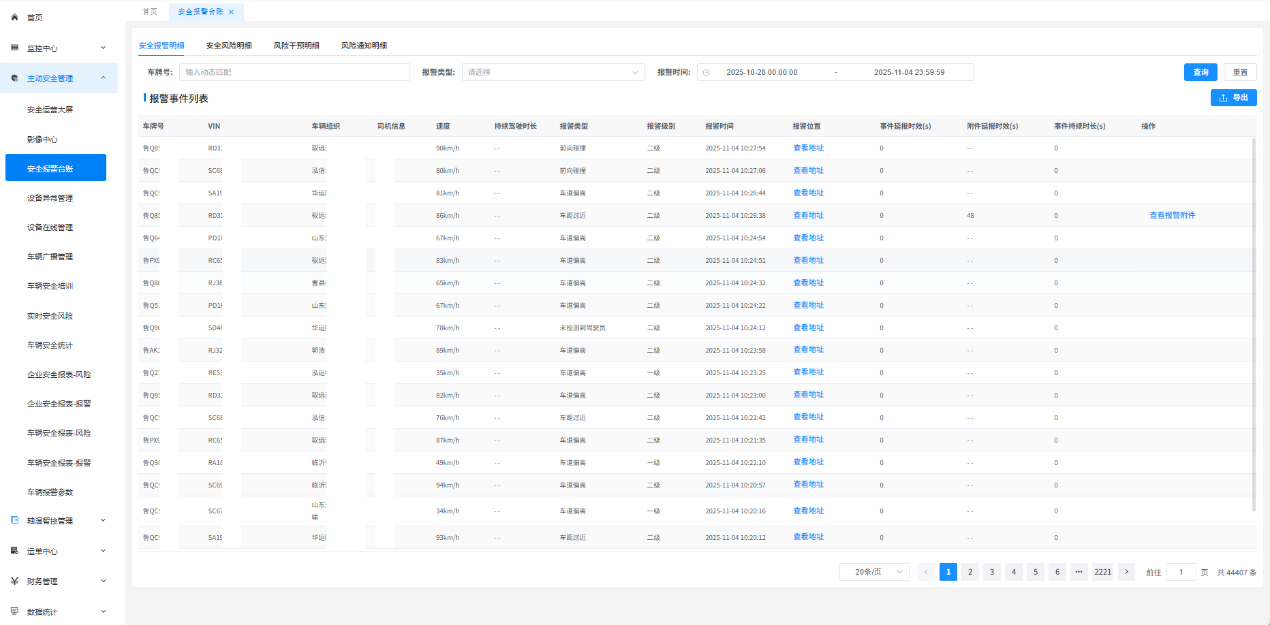The image size is (1270, 625).
Task: Collapse the 主动安全管理 menu chevron
Action: click(103, 78)
